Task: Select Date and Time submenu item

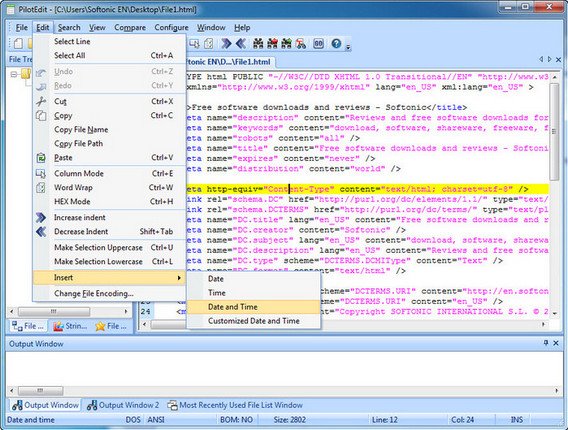Action: pyautogui.click(x=254, y=307)
